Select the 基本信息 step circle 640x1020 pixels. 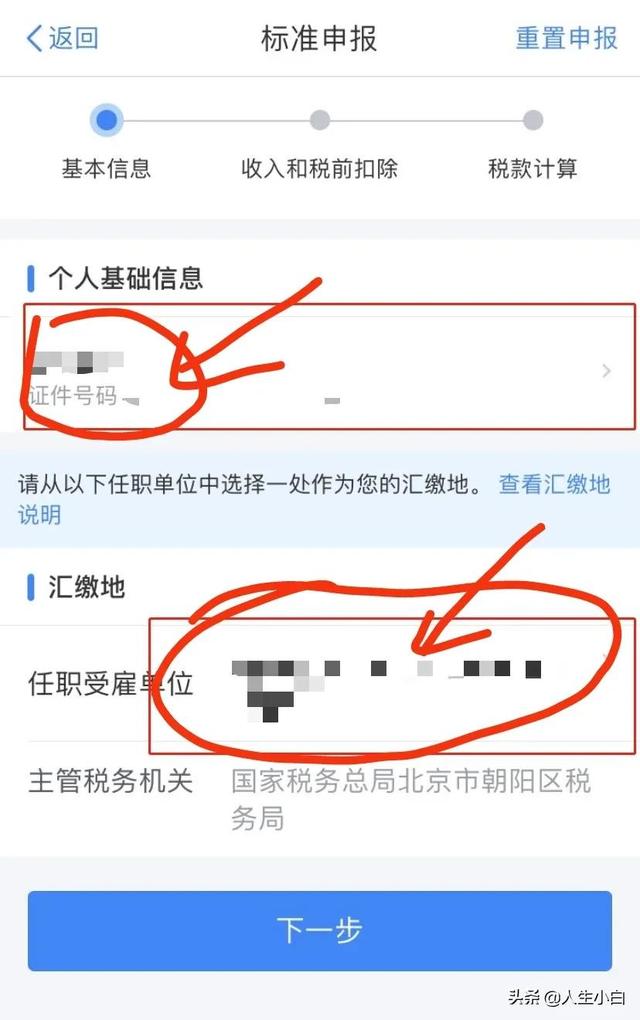[107, 120]
